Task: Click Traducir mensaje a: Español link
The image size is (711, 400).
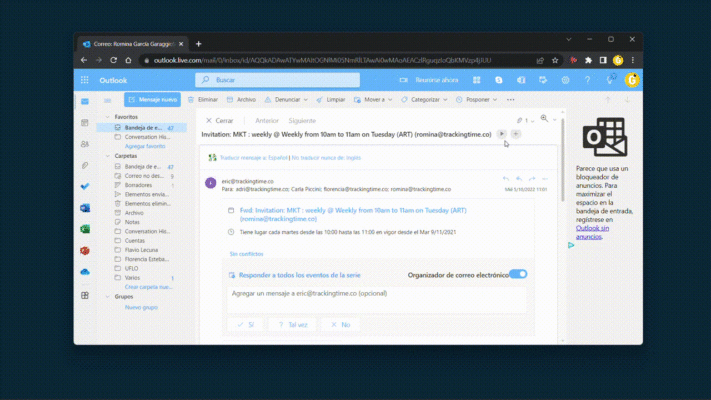Action: 253,158
